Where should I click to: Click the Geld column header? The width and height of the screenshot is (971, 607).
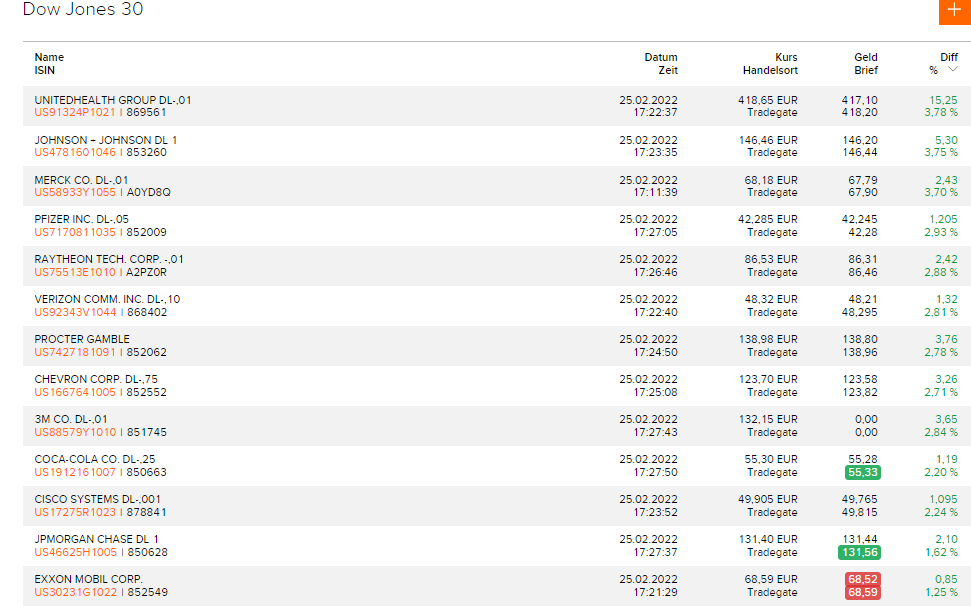pos(865,57)
